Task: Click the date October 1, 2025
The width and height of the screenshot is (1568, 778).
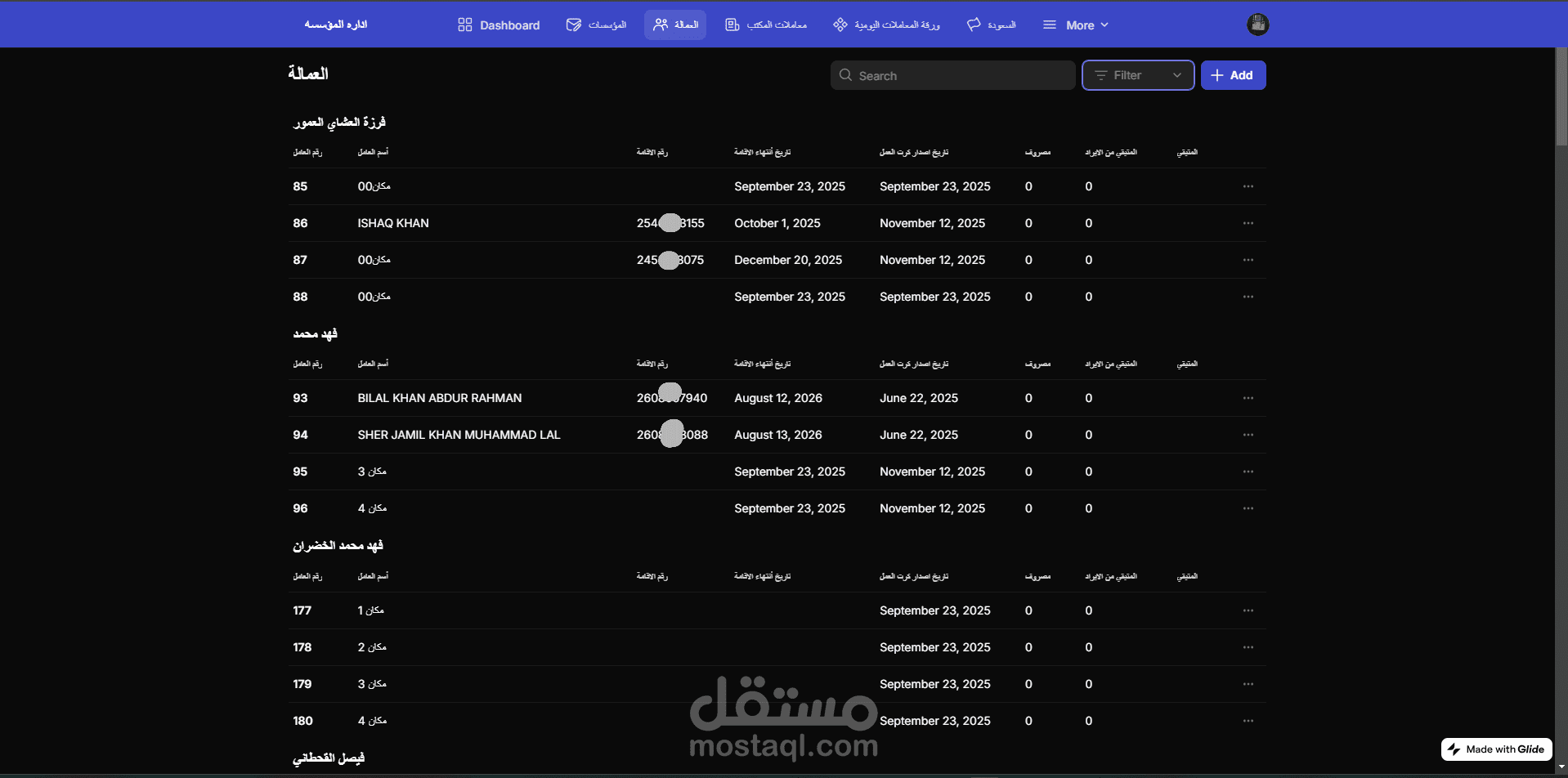Action: 777,223
